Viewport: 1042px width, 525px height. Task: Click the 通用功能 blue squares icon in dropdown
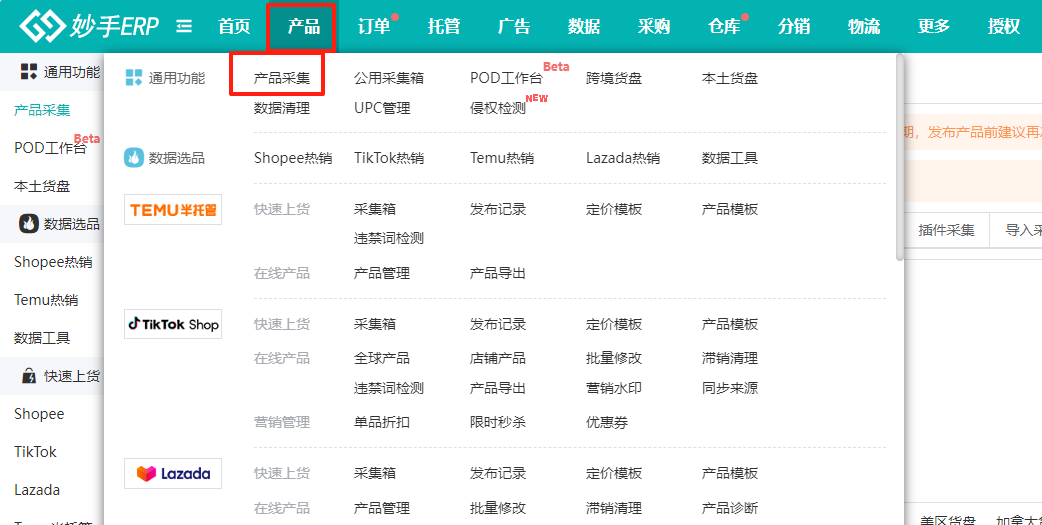pos(134,78)
